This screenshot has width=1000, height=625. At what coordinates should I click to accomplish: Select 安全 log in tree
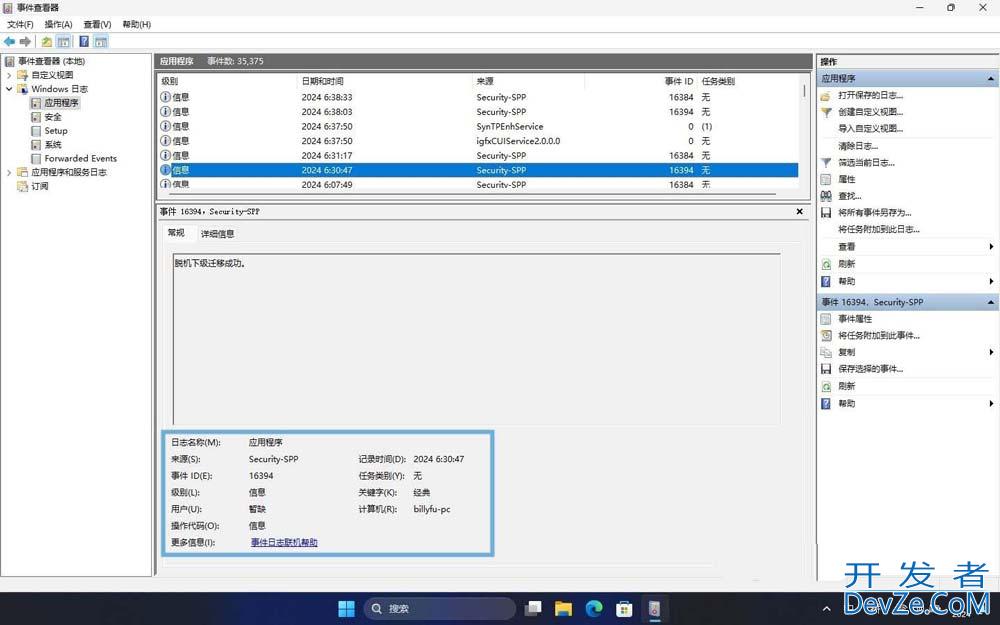pos(53,117)
